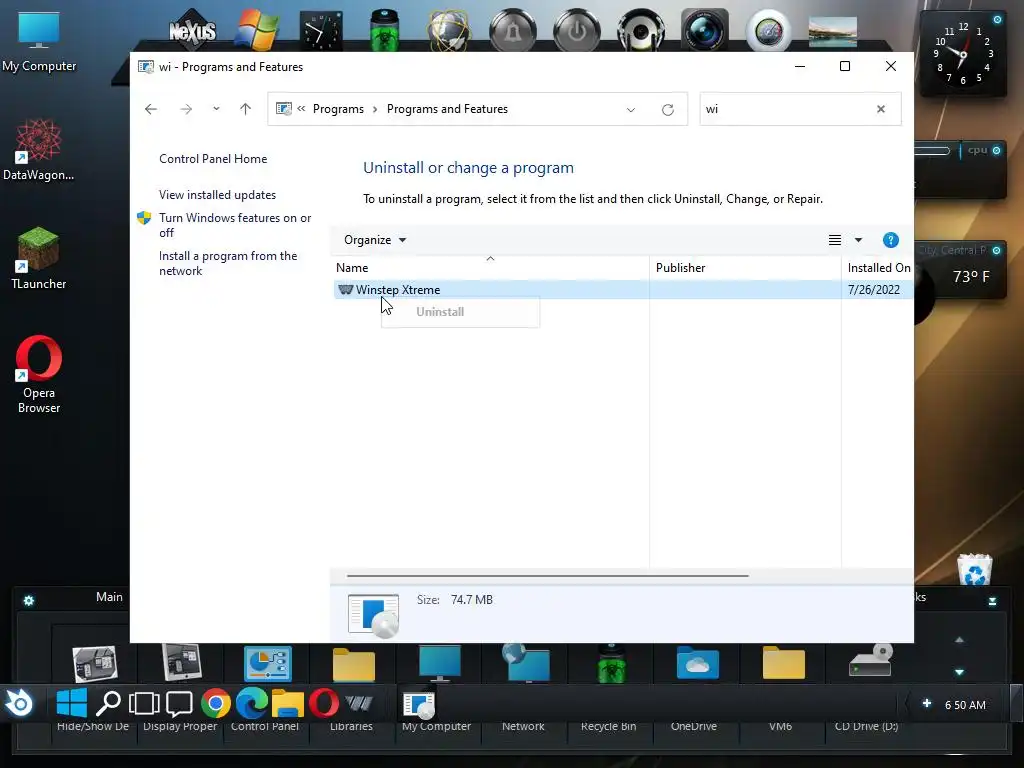Go to Control Panel Home
1024x768 pixels.
tap(213, 159)
